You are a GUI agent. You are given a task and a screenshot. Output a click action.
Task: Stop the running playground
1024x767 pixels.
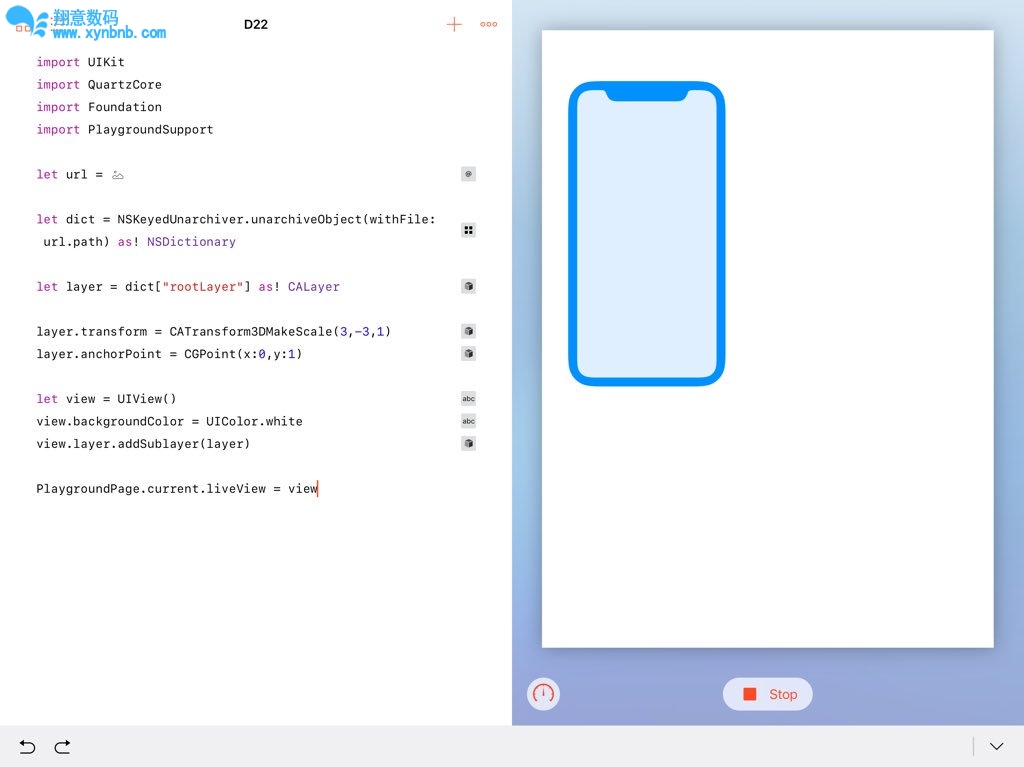click(x=767, y=694)
